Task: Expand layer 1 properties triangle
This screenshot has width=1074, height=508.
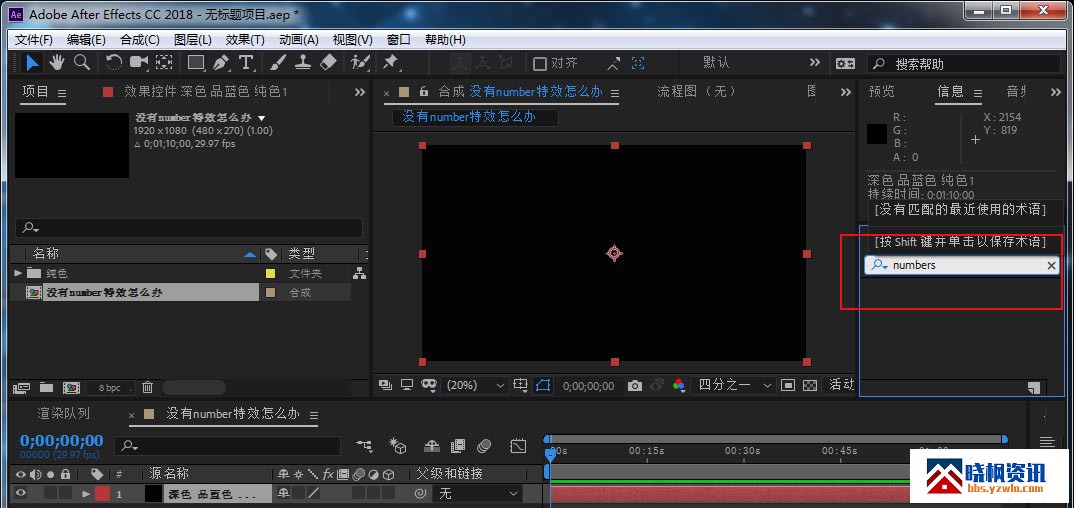Action: [86, 493]
